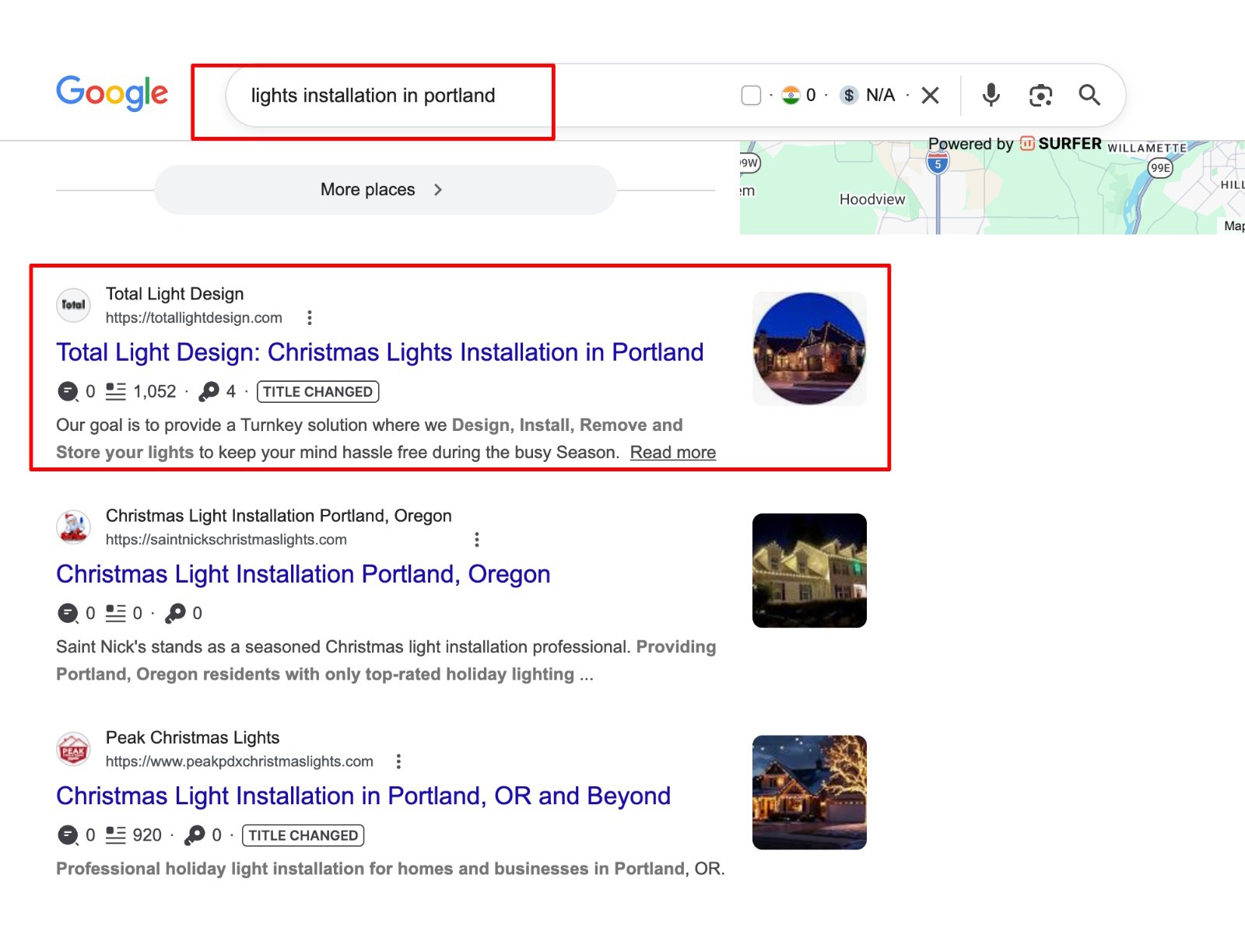Tick the checkbox in the search bar
1245x952 pixels.
(x=751, y=95)
